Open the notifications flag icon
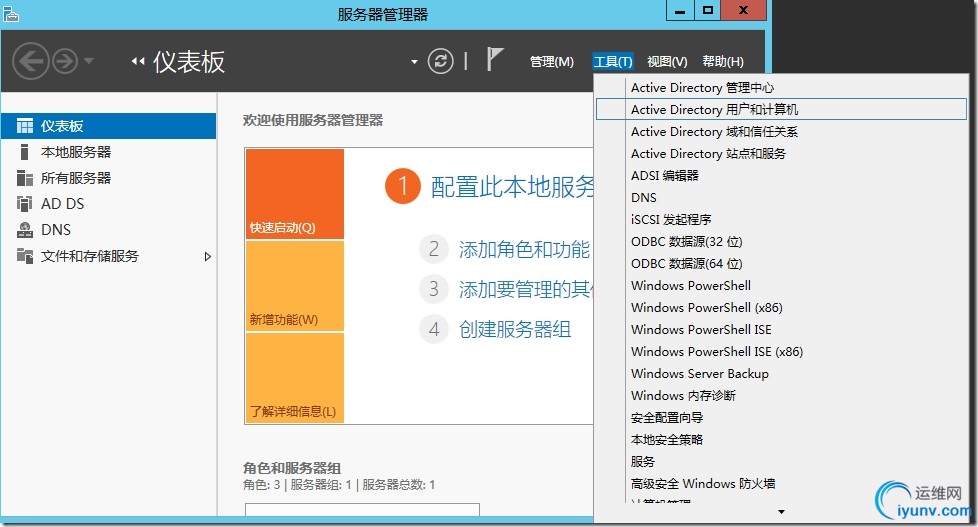This screenshot has height=527, width=978. click(x=494, y=59)
